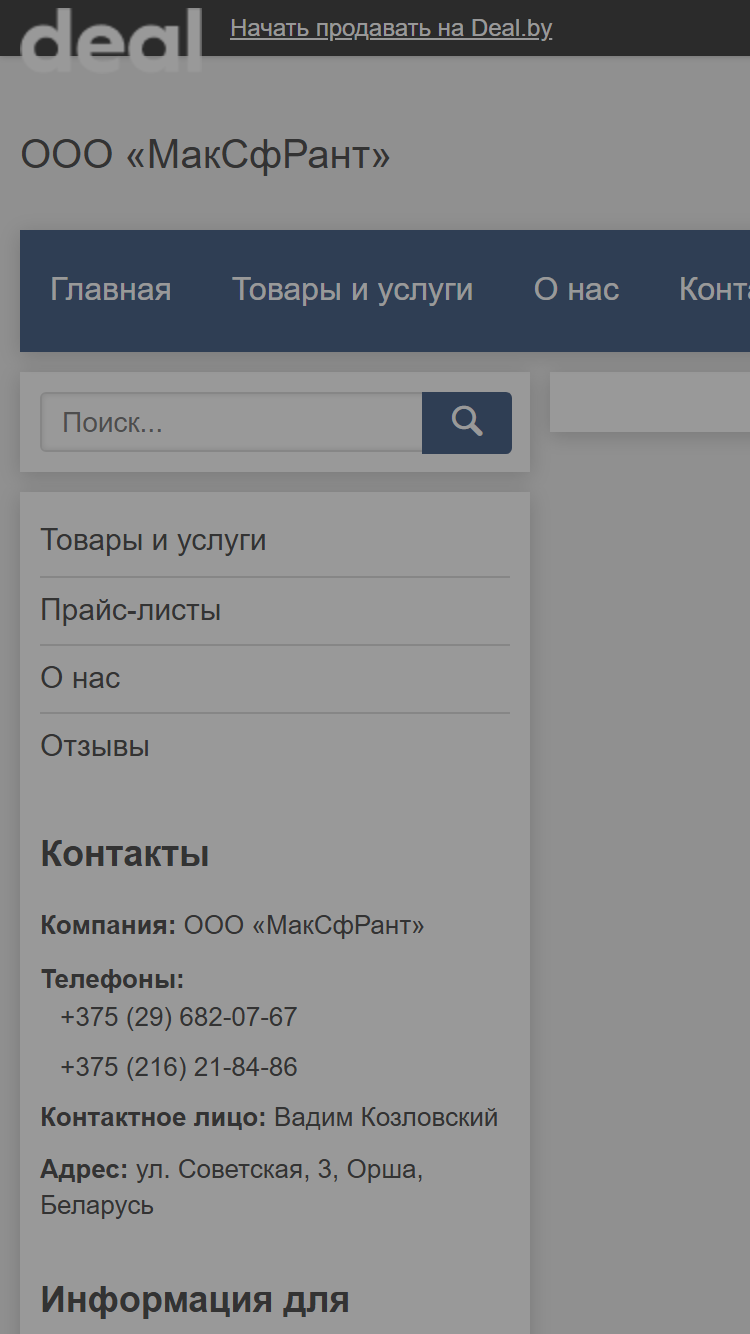
Task: Click phone number +375 (29) 682-07-67
Action: (x=179, y=1017)
